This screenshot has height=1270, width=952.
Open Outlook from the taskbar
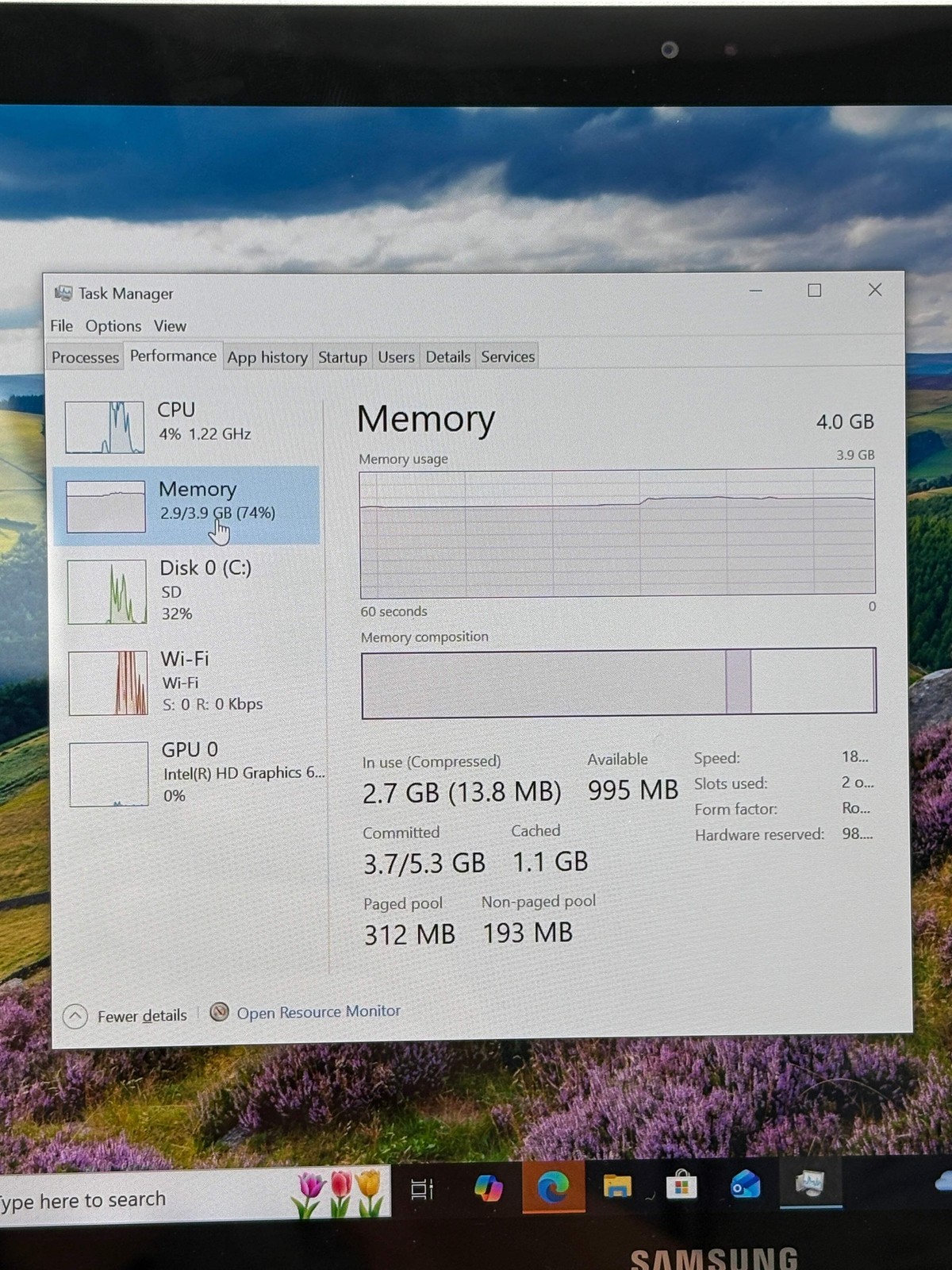pos(746,1185)
